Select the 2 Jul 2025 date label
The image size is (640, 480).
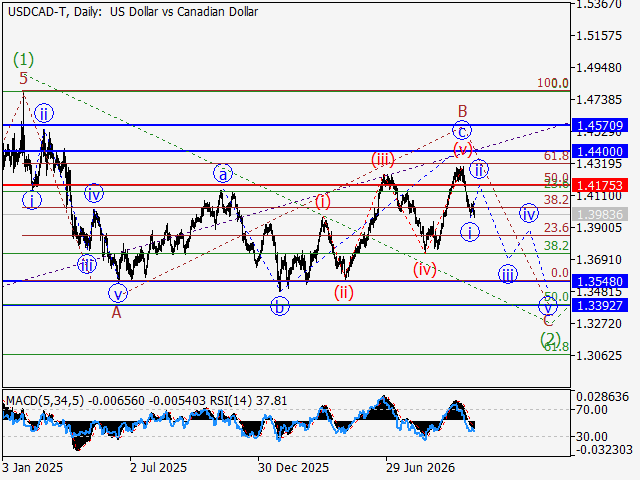[158, 467]
